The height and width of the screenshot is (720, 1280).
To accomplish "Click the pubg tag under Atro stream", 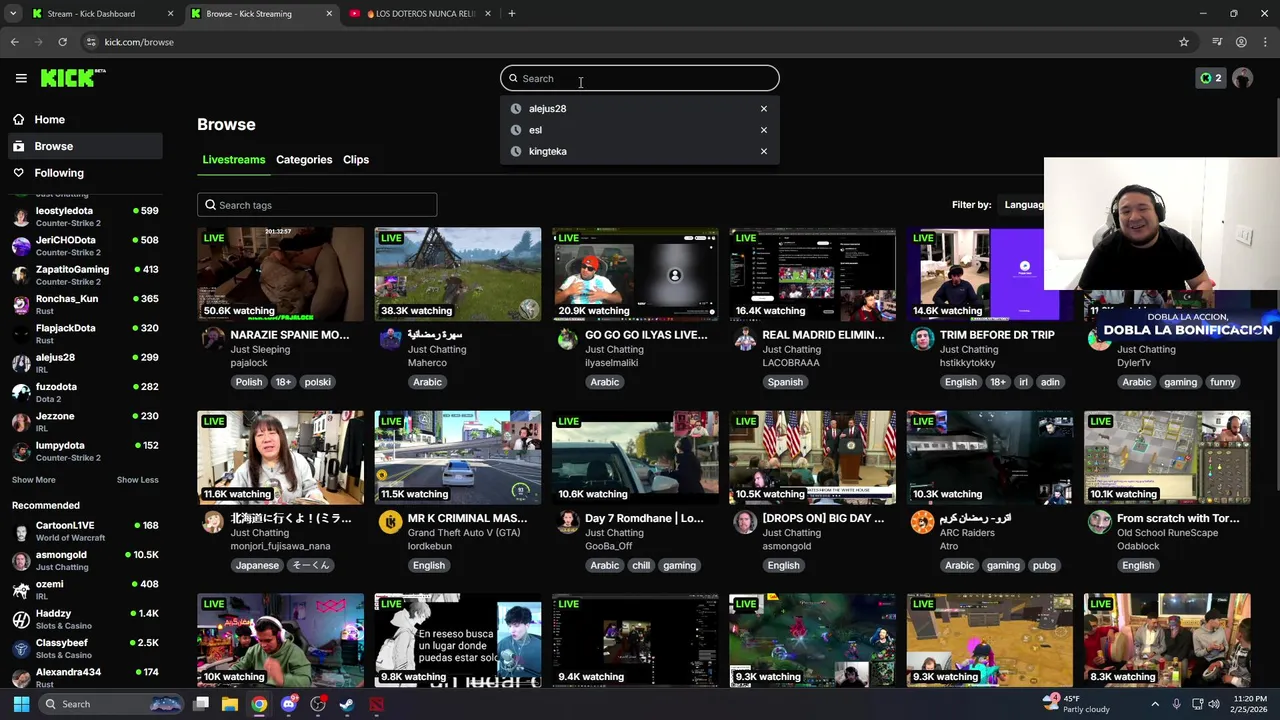I will click(1044, 565).
